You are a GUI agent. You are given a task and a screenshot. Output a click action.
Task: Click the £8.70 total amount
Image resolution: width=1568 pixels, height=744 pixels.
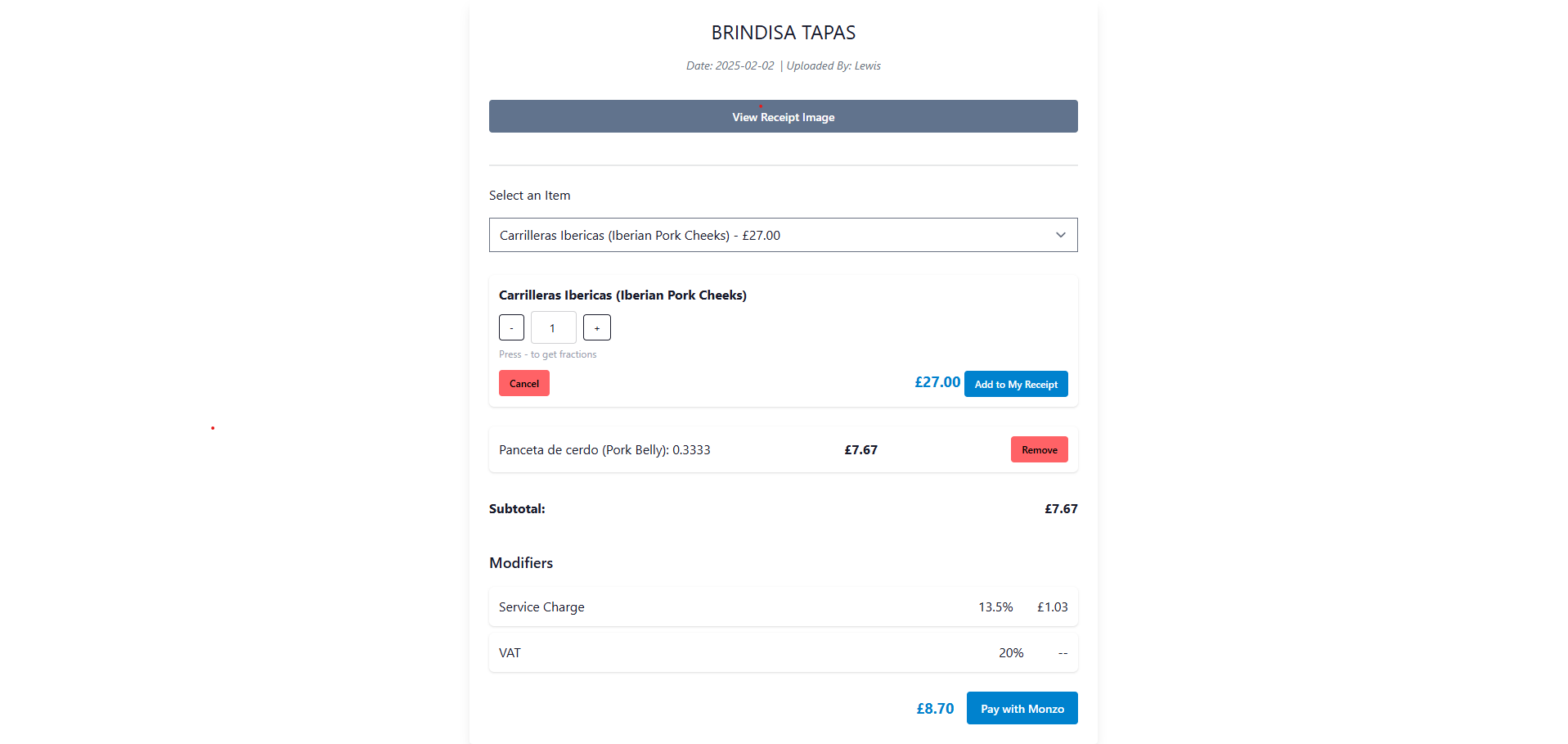coord(935,709)
